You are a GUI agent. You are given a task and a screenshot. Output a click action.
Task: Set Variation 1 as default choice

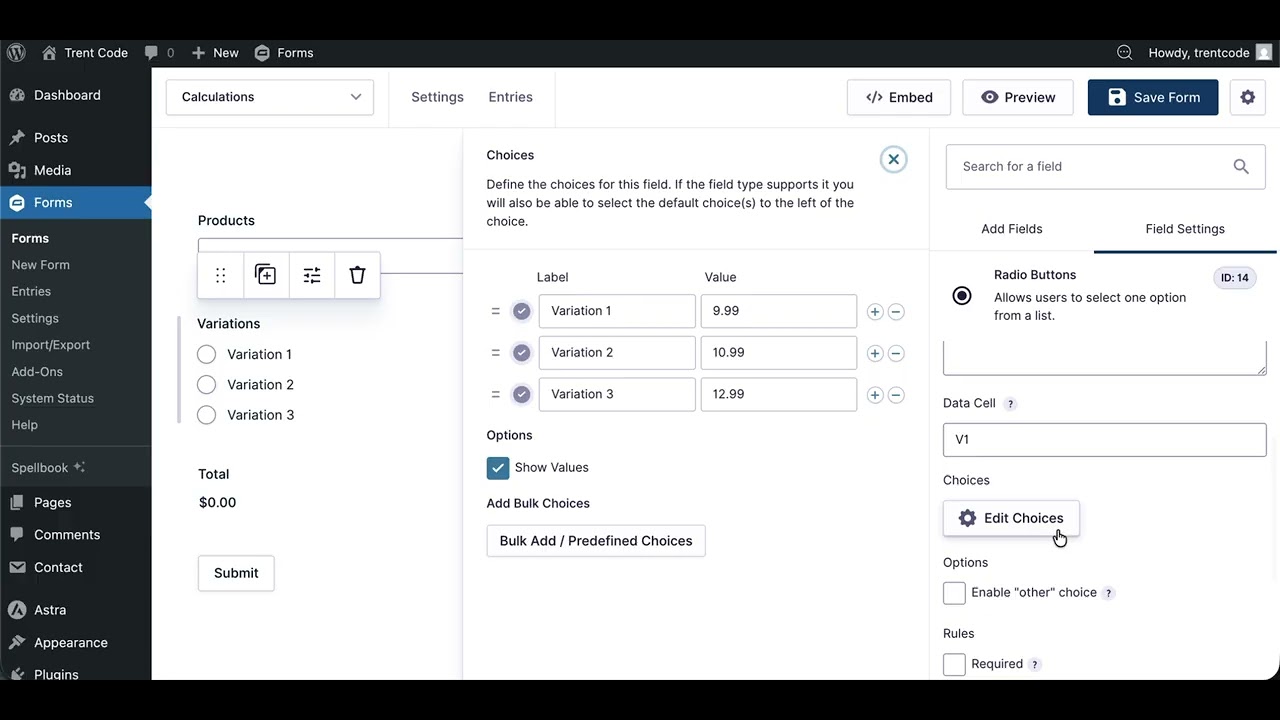coord(521,311)
